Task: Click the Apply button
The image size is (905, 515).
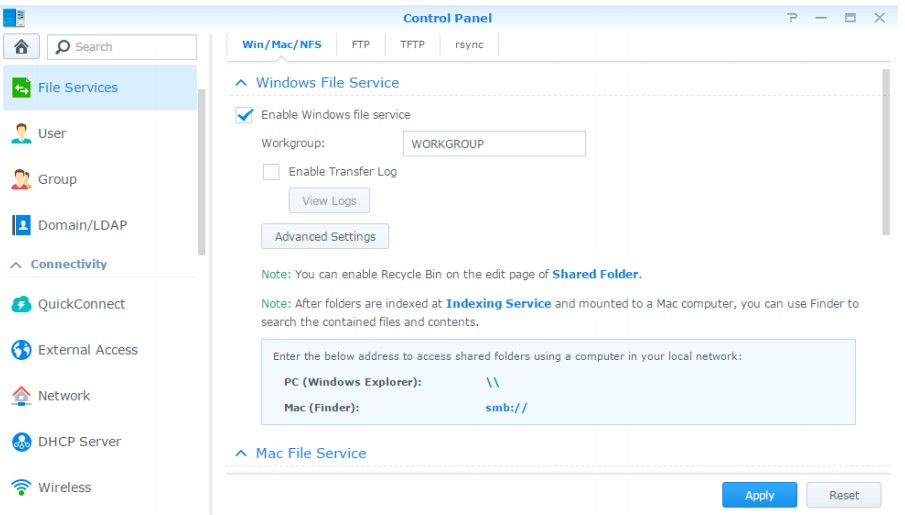Action: [760, 495]
